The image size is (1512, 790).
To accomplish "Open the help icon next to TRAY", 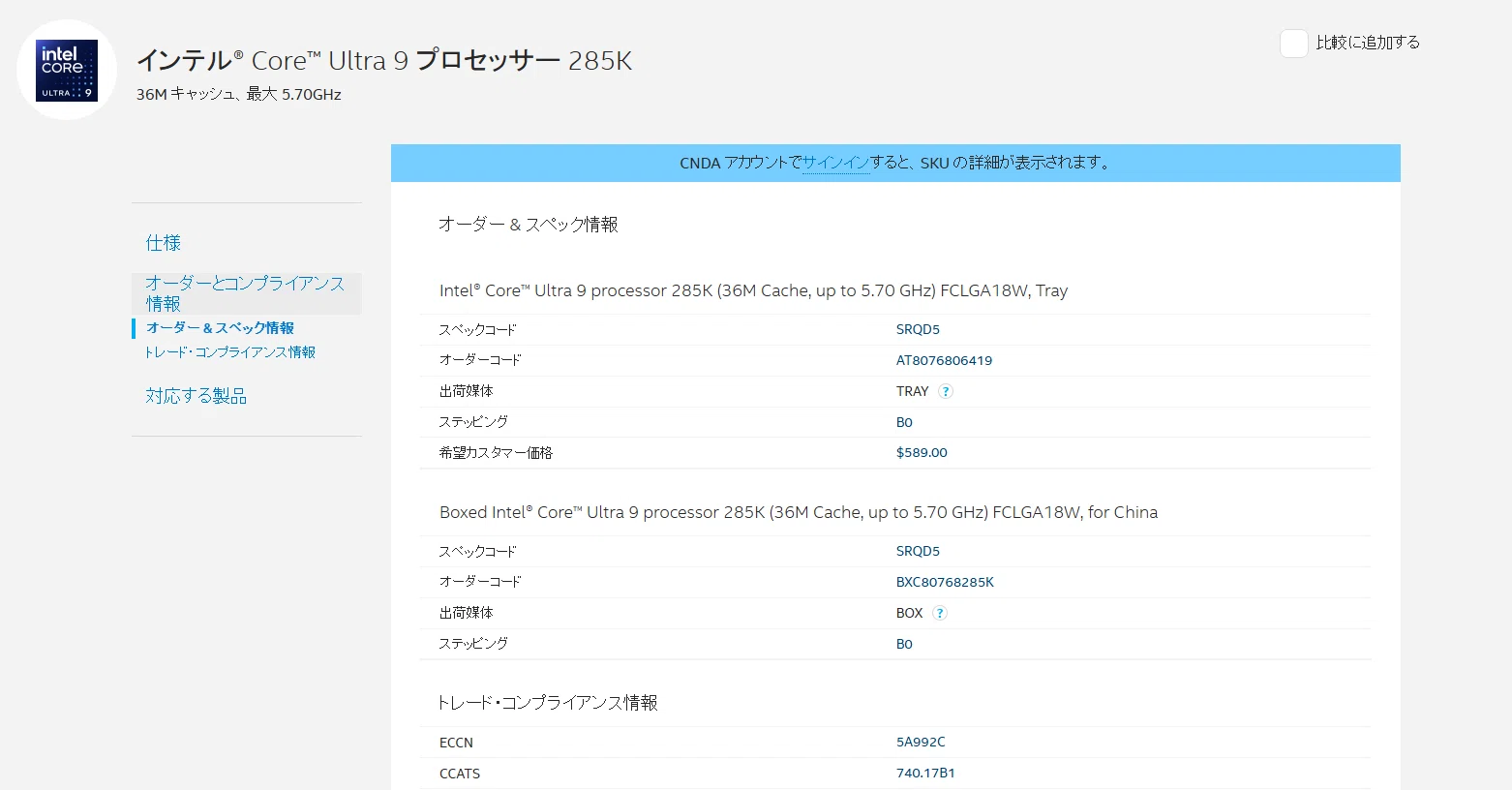I will (x=946, y=391).
